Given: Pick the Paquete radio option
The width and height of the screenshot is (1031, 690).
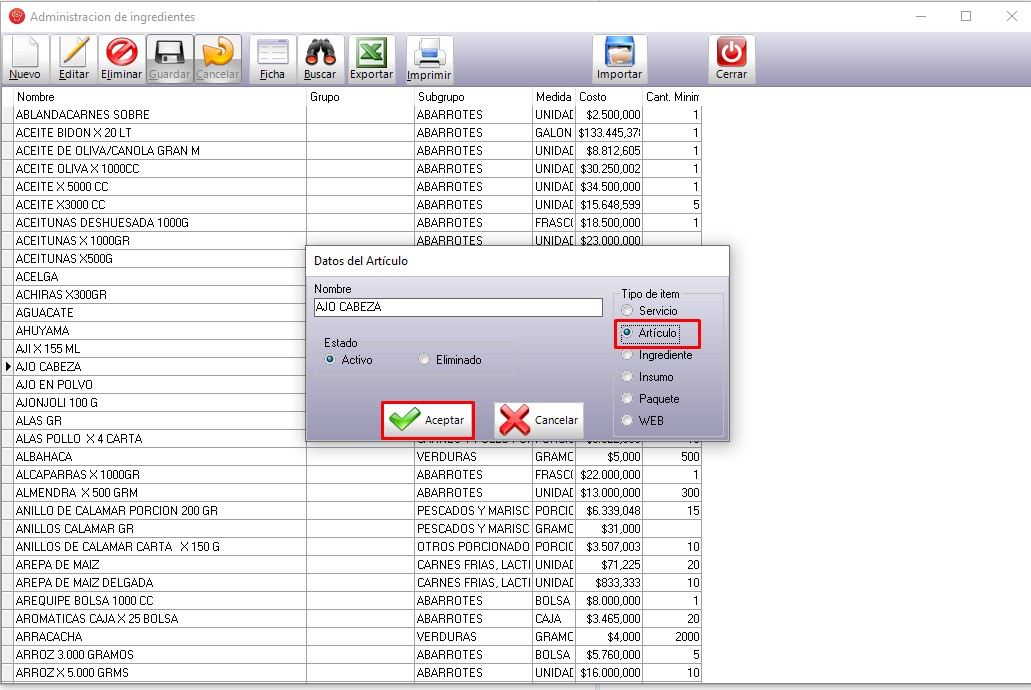Looking at the screenshot, I should [x=627, y=399].
